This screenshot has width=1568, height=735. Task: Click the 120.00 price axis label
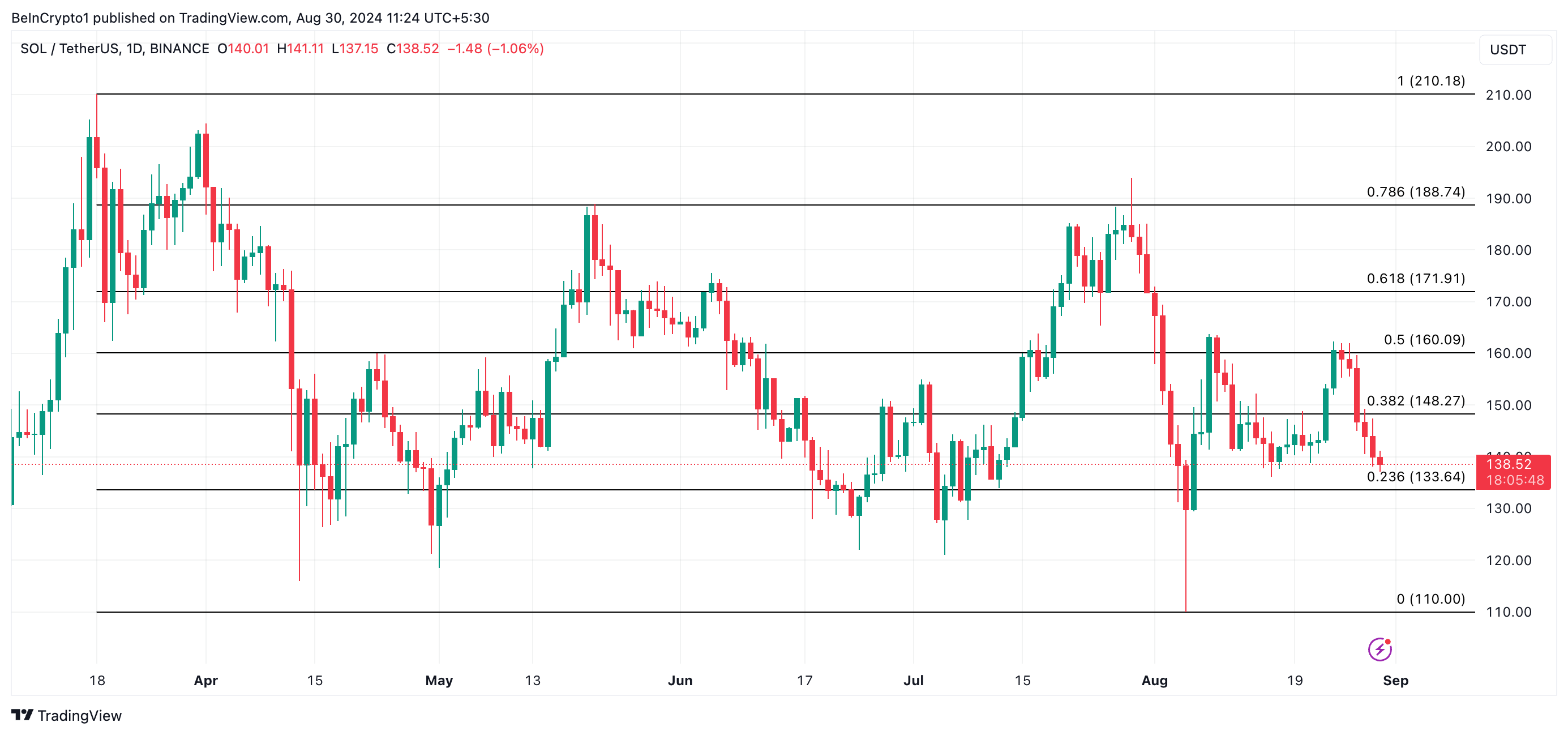pyautogui.click(x=1509, y=560)
